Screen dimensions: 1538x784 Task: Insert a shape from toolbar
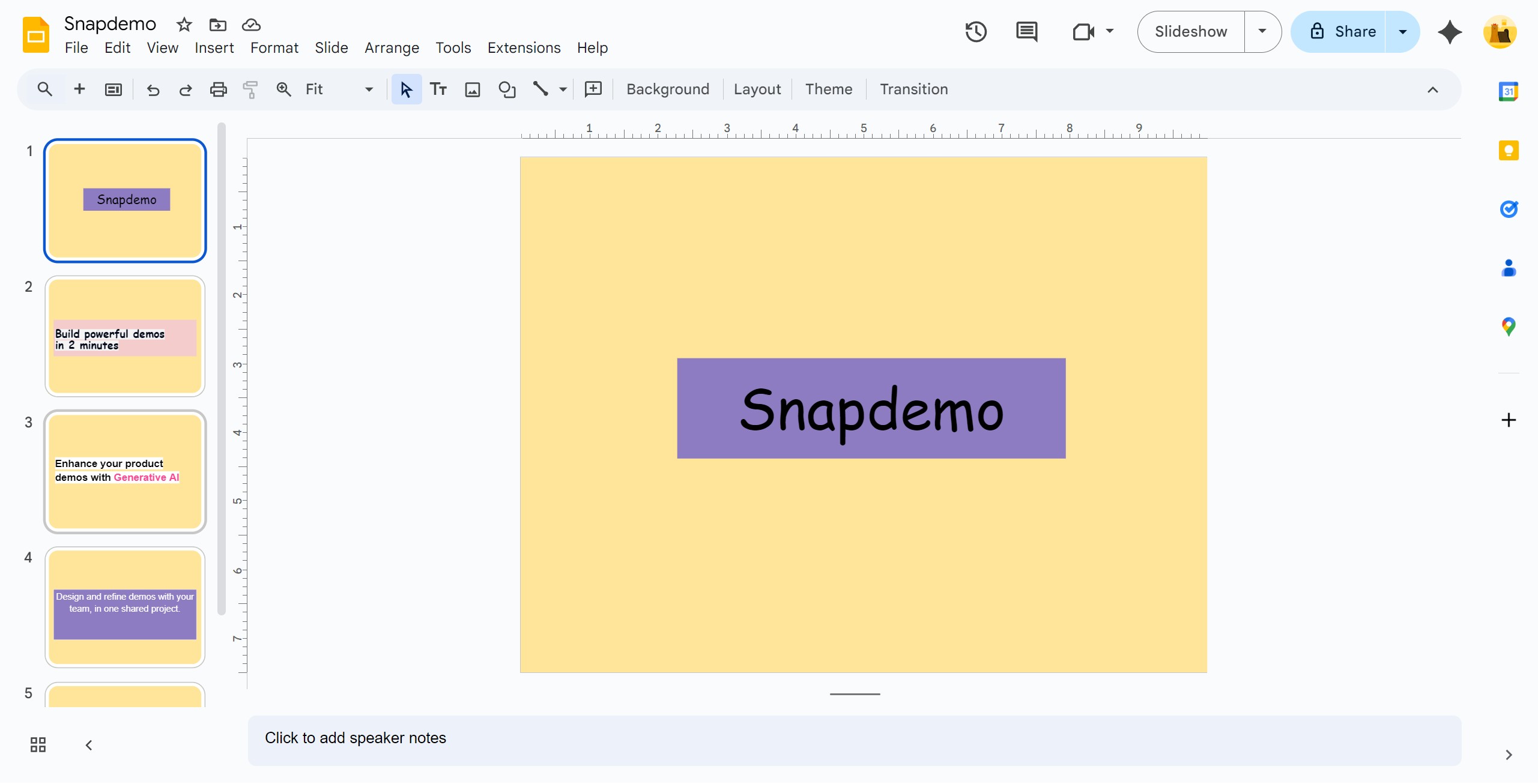[x=507, y=89]
